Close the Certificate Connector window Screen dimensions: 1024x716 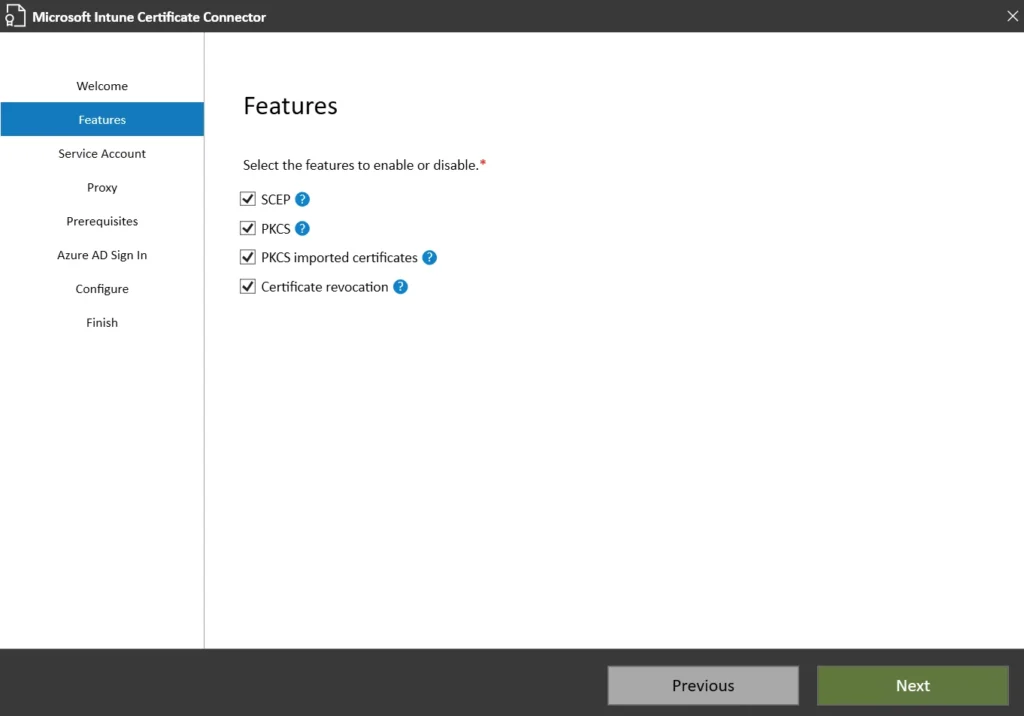click(x=1011, y=15)
